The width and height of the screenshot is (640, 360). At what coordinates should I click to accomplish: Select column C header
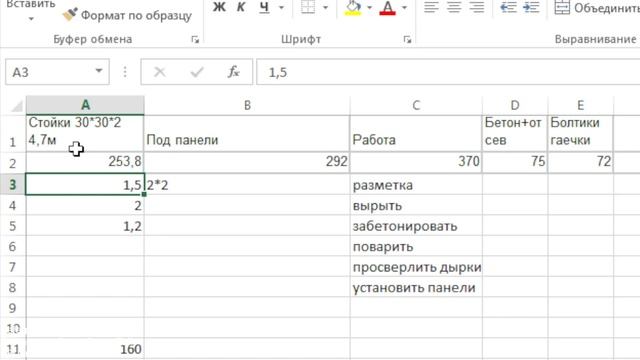coord(416,105)
